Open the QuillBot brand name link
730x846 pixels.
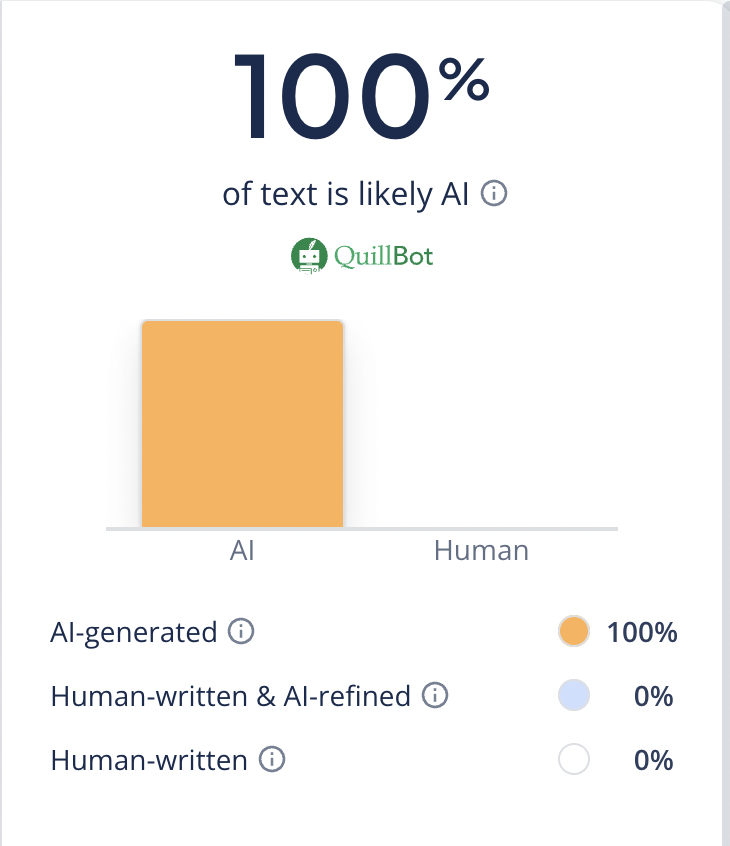coord(385,256)
